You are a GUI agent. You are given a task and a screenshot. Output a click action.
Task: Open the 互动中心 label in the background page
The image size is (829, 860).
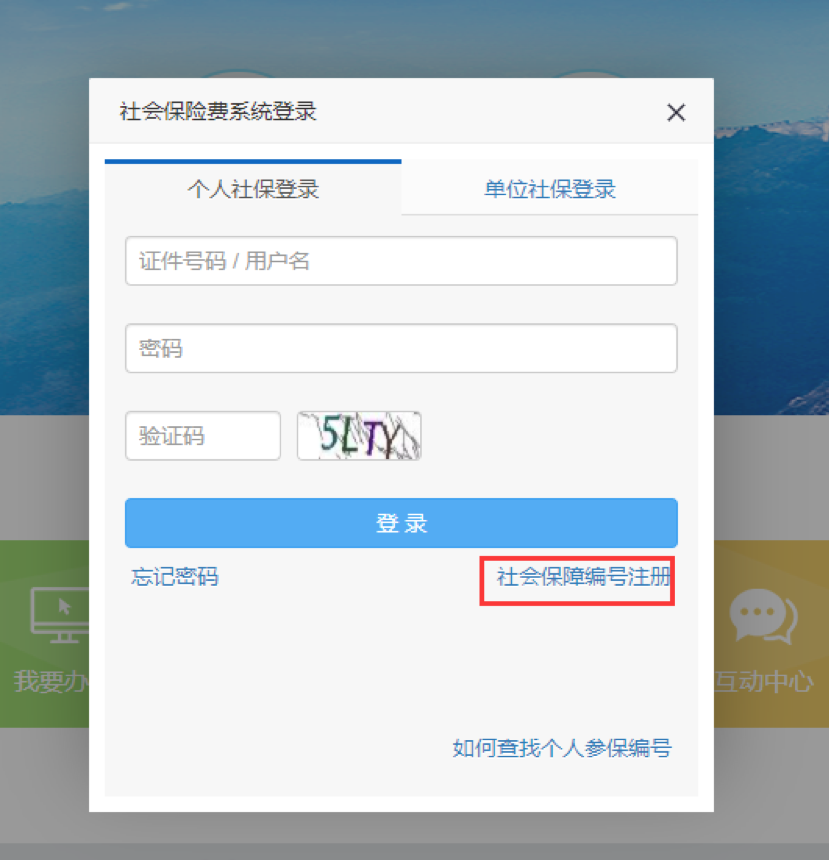(x=763, y=681)
